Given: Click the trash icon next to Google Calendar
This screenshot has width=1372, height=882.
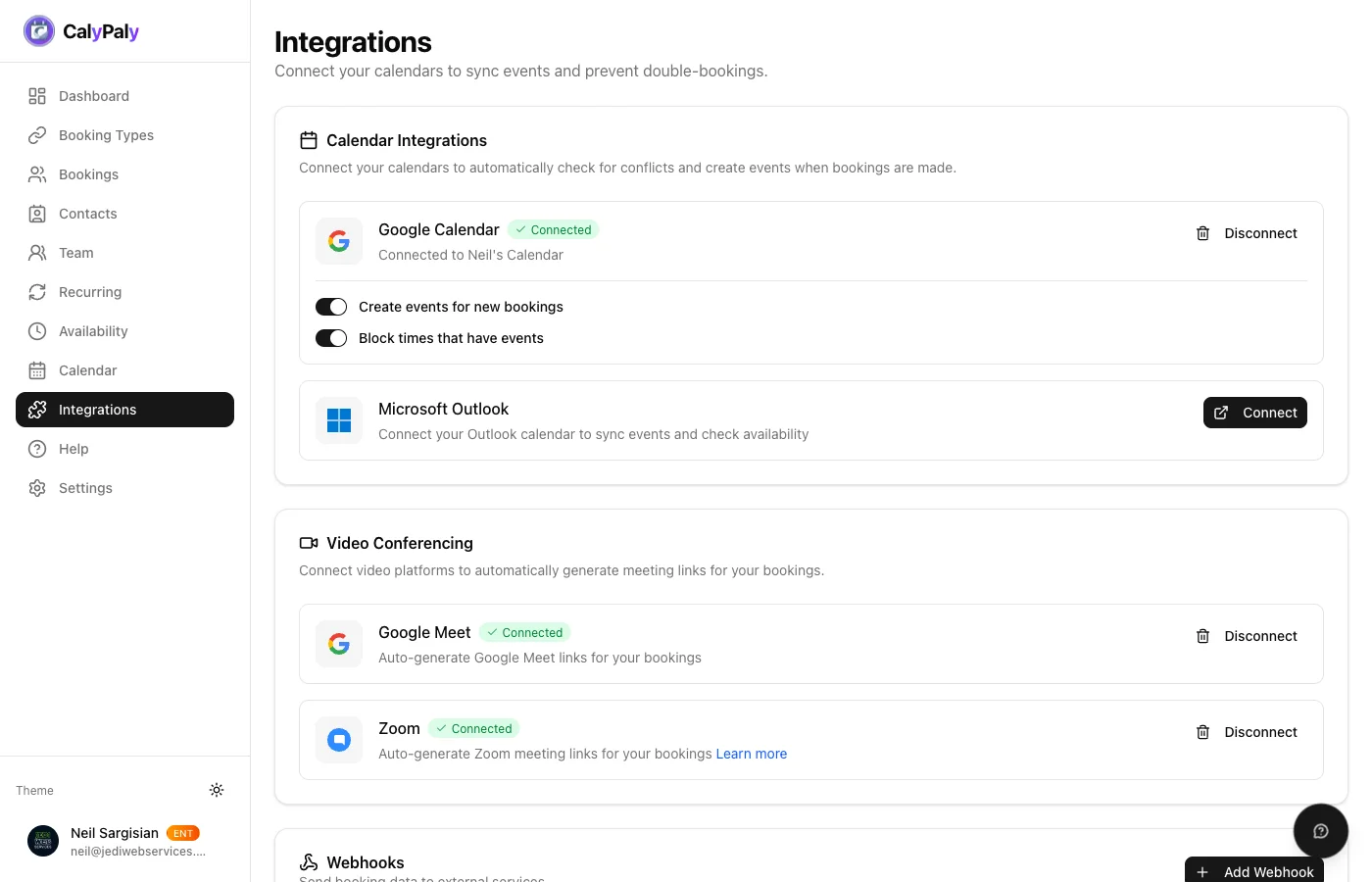Looking at the screenshot, I should coord(1202,233).
